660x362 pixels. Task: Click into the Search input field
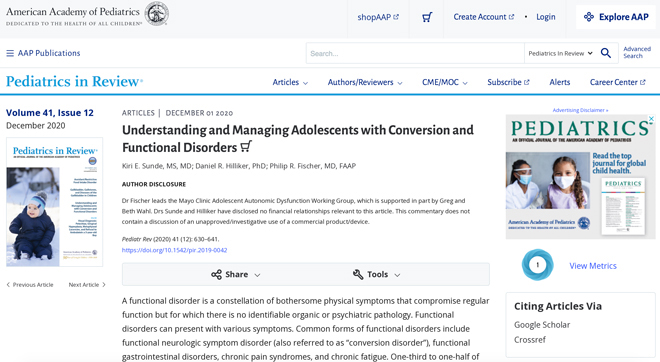(415, 53)
